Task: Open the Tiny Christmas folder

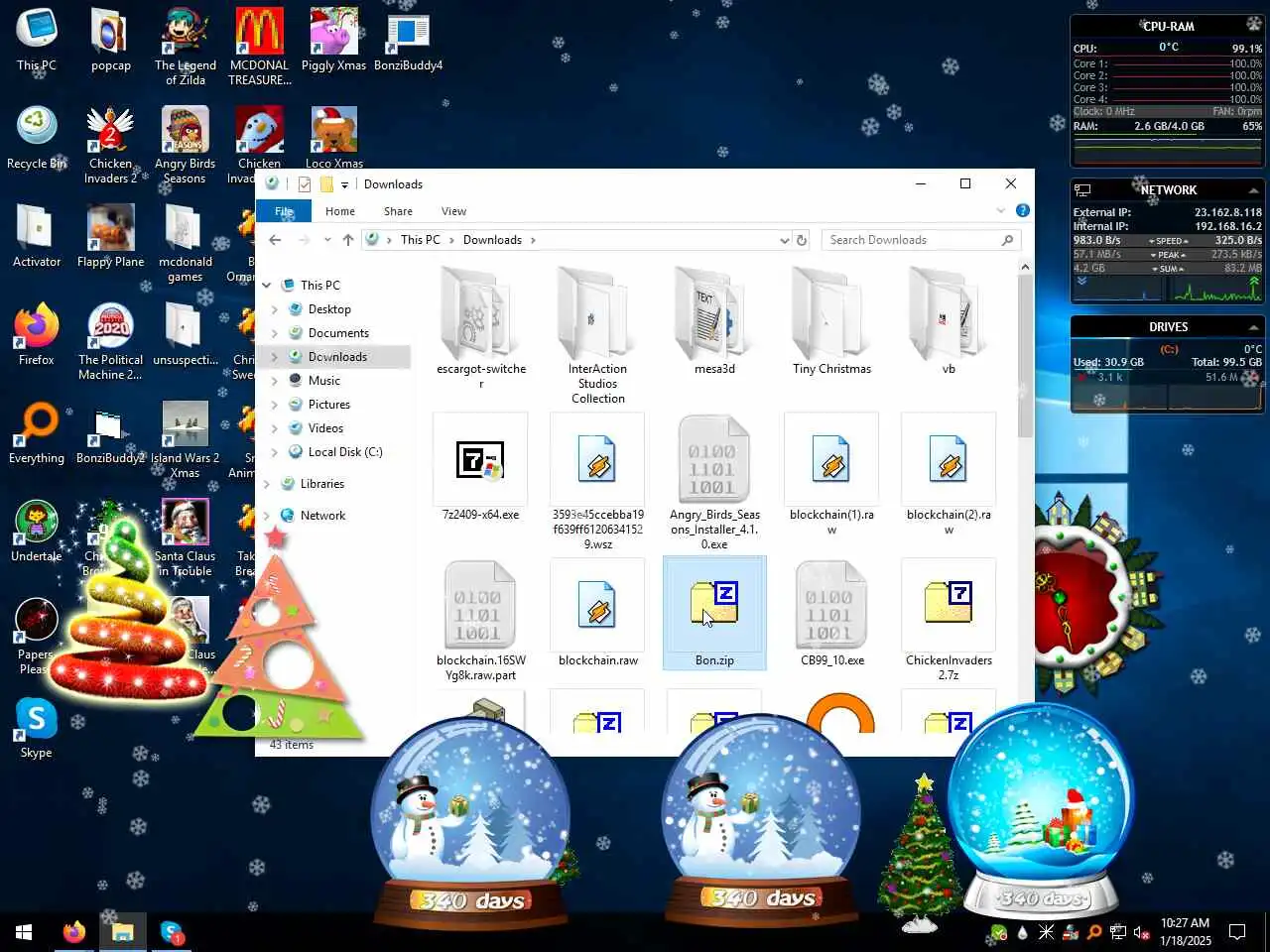Action: [x=831, y=320]
